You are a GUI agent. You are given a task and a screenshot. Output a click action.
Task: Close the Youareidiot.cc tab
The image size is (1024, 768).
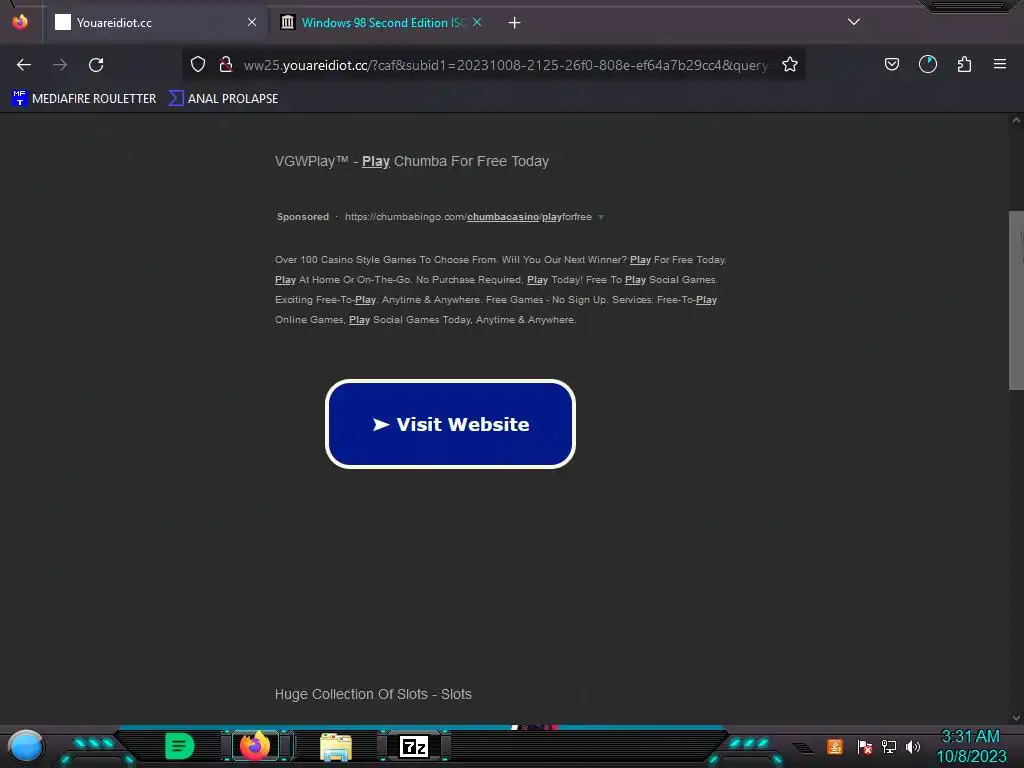[252, 22]
